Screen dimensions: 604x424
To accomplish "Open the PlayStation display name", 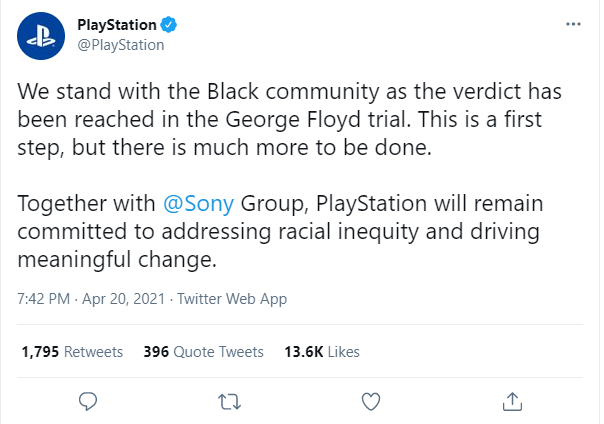I will (x=117, y=25).
